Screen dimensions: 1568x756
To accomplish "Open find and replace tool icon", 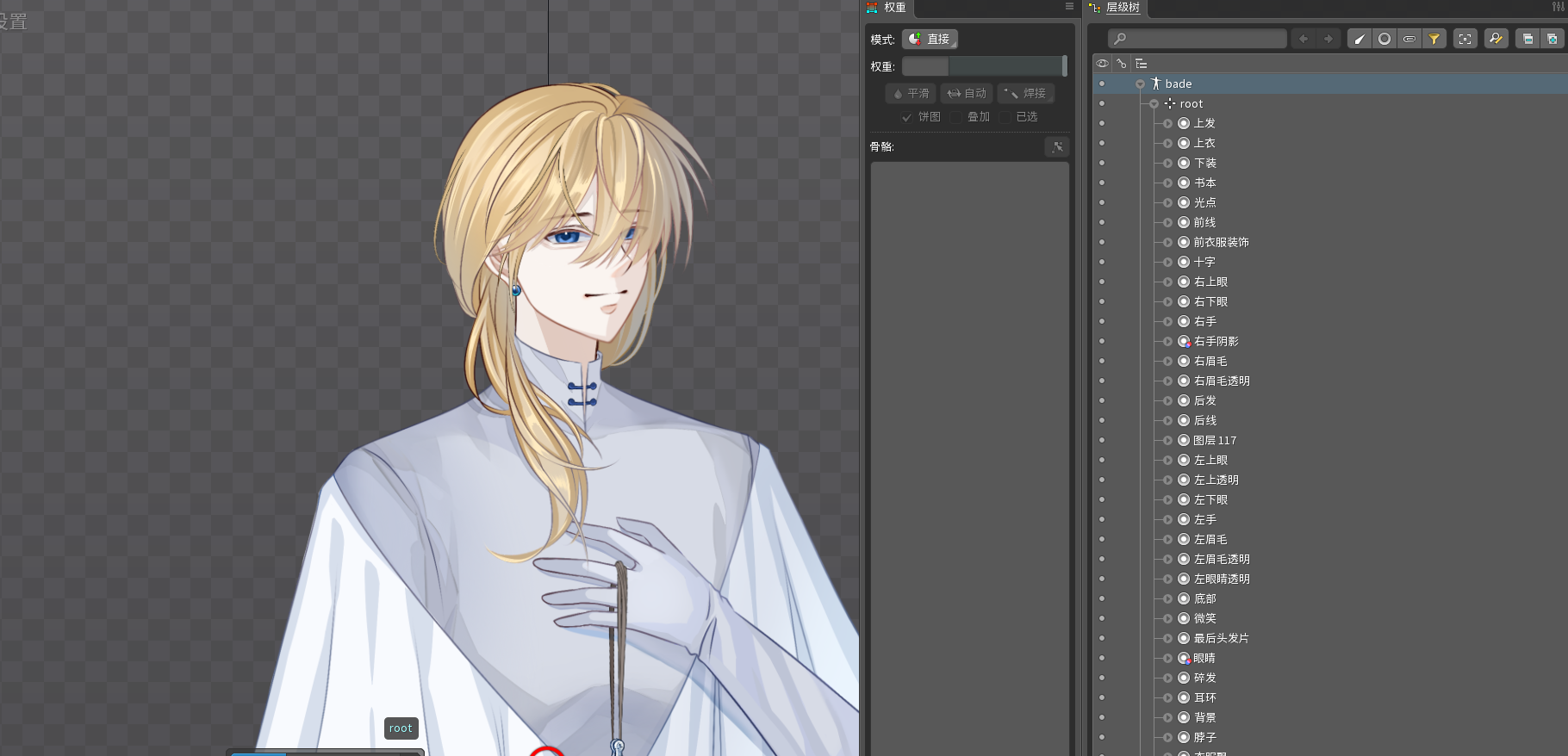I will tap(1496, 39).
